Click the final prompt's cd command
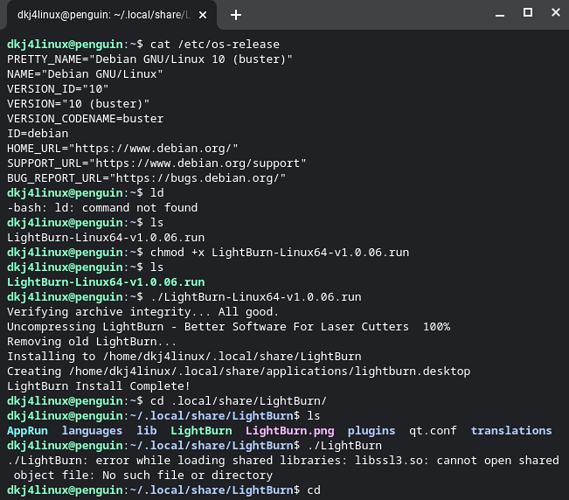The width and height of the screenshot is (569, 500). (x=314, y=491)
